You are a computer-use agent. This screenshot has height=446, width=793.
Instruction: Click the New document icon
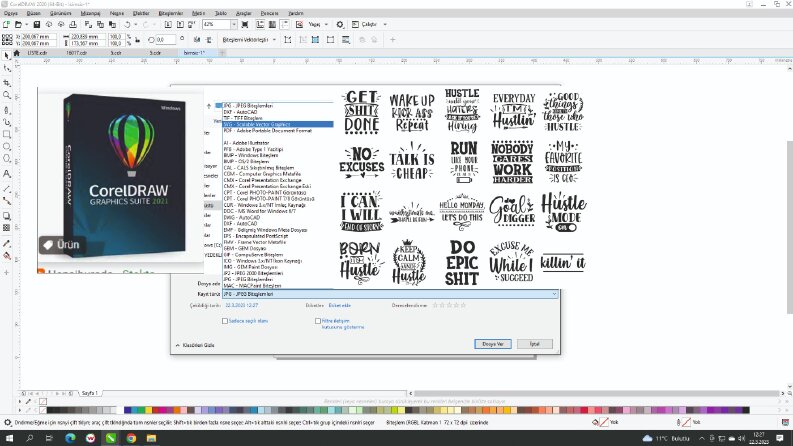click(6, 24)
